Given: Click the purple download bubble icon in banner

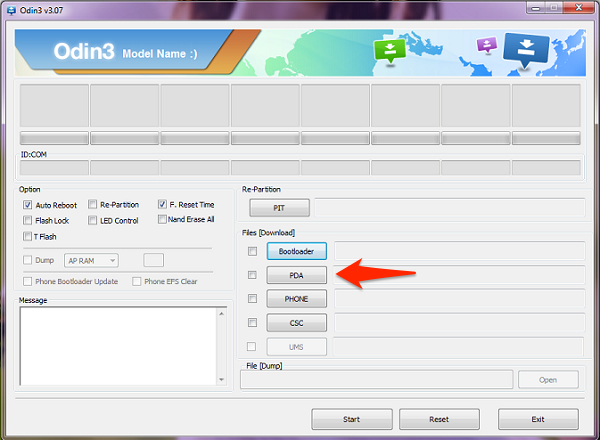Looking at the screenshot, I should 487,45.
